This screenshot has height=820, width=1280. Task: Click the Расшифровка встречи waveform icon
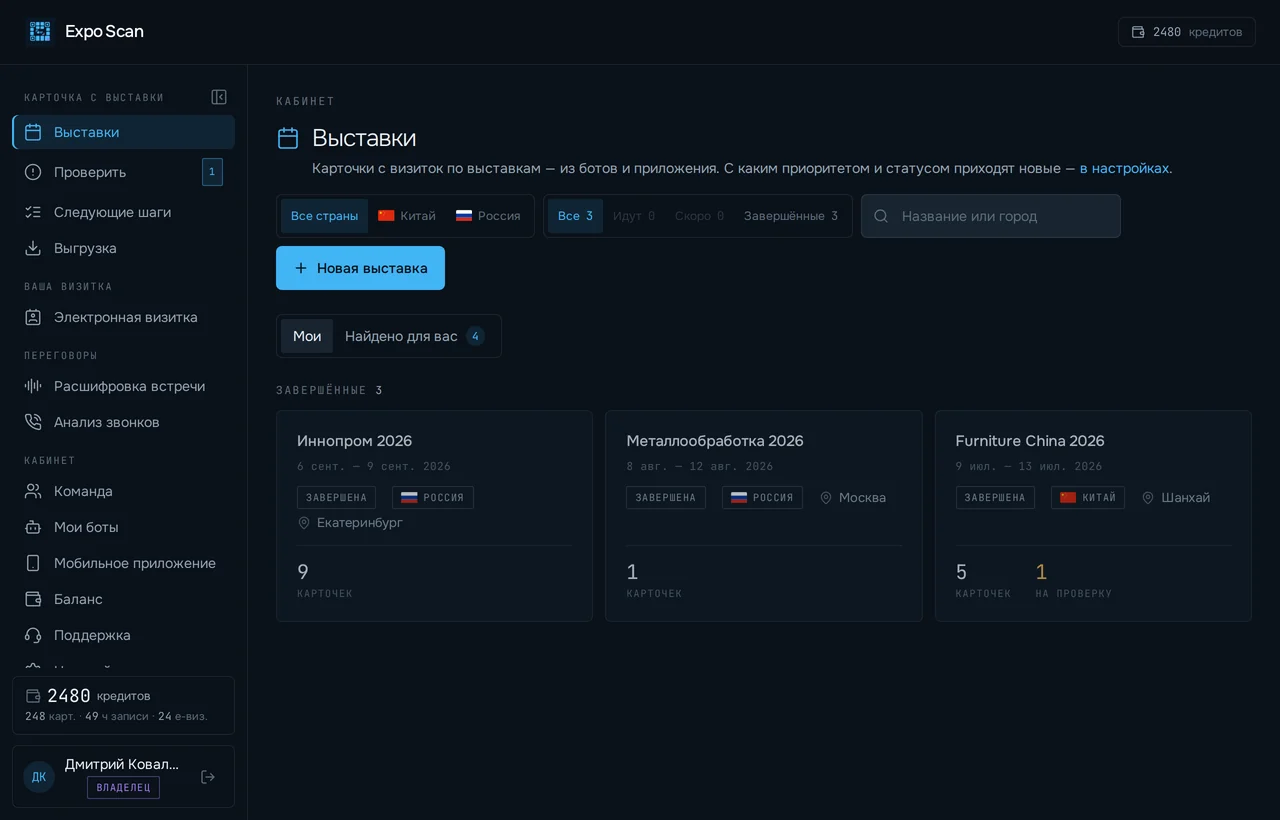[x=33, y=386]
